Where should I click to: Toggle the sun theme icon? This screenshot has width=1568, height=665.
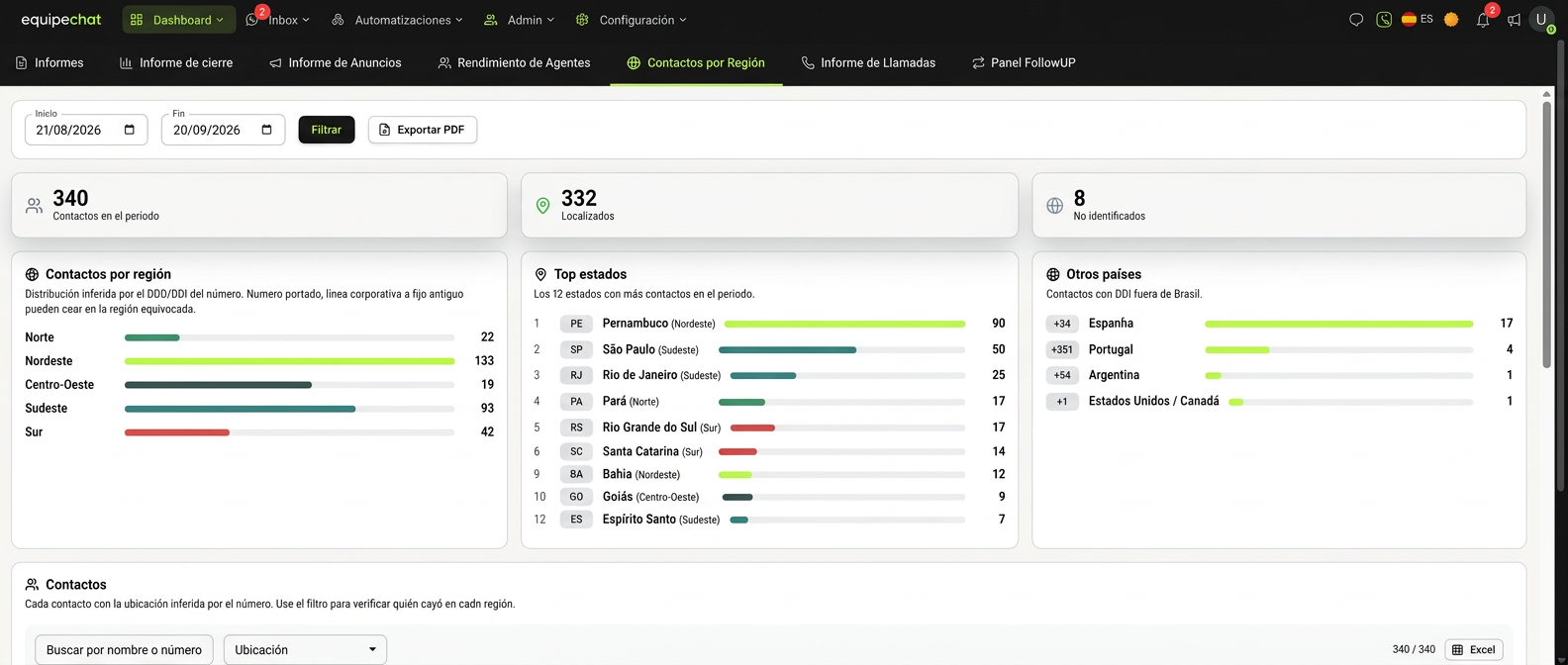tap(1451, 20)
